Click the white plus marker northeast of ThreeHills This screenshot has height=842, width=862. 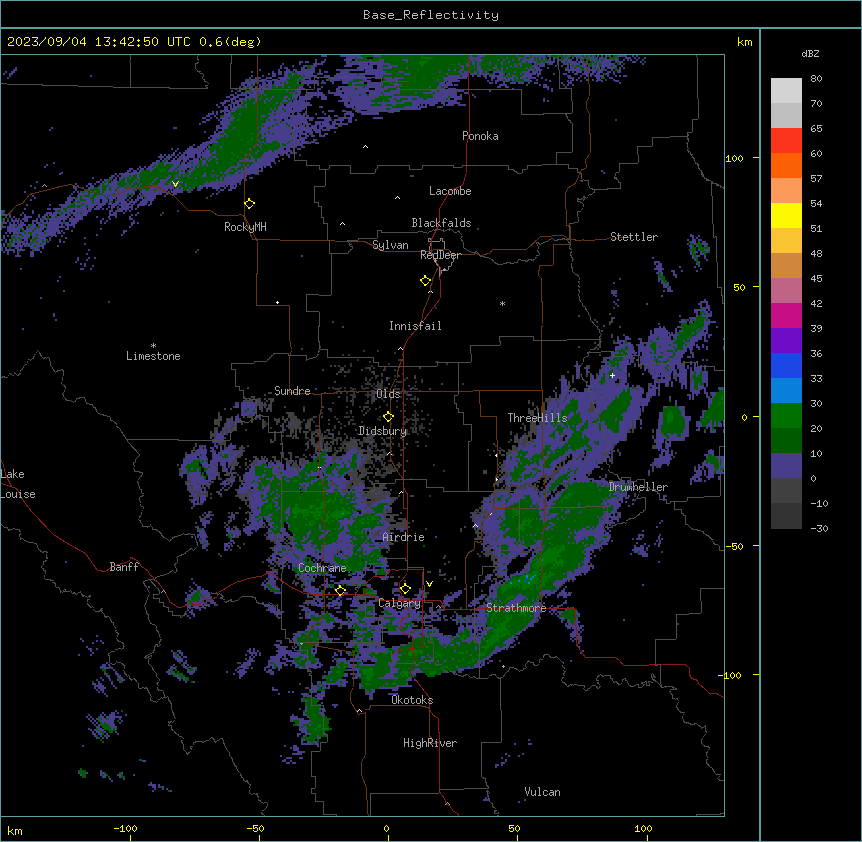coord(612,375)
